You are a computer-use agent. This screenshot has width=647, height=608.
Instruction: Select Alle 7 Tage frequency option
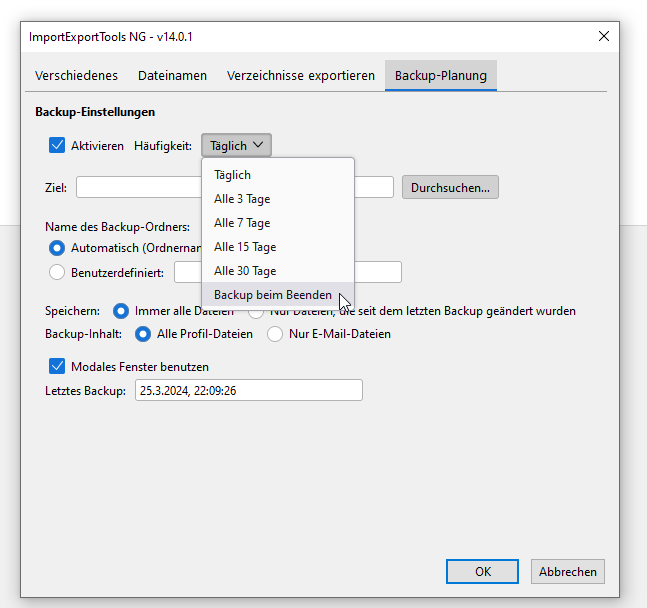278,223
